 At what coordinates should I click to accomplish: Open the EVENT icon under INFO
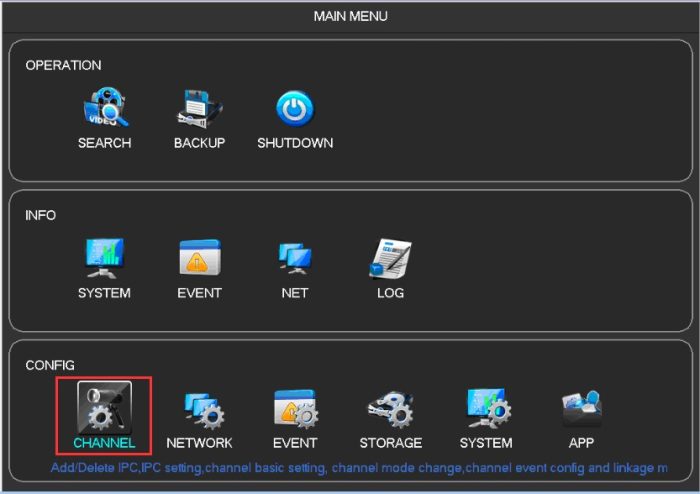click(199, 259)
